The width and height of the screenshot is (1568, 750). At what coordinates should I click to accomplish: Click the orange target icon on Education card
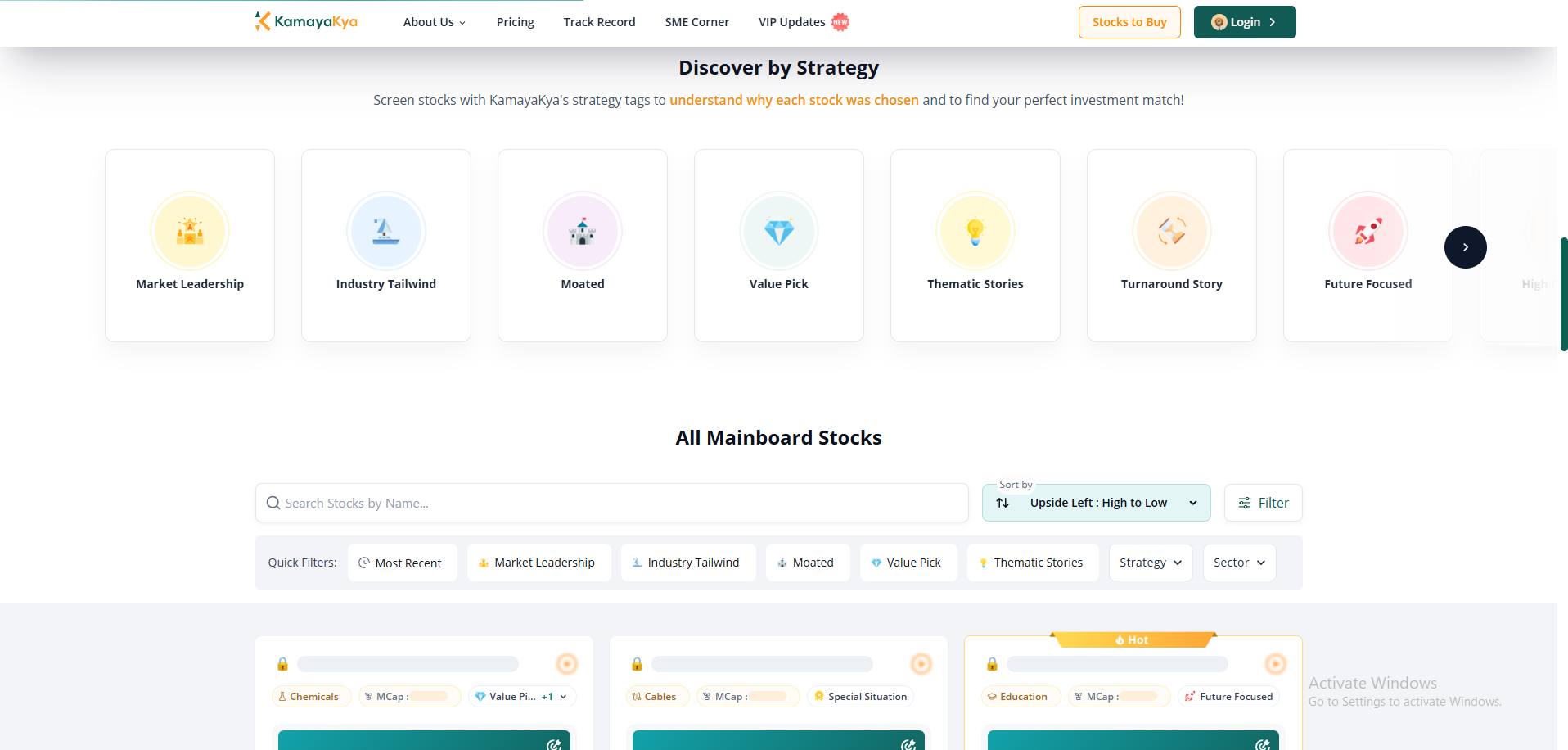(x=1276, y=664)
